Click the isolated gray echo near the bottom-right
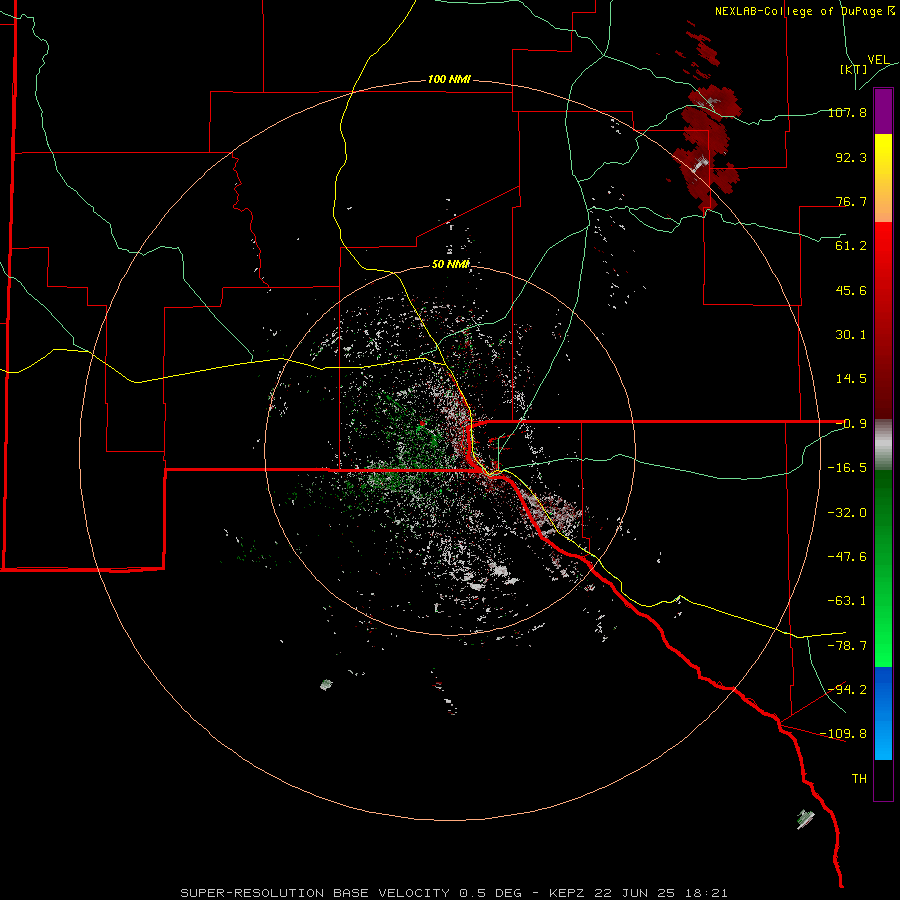The width and height of the screenshot is (900, 900). coord(805,818)
